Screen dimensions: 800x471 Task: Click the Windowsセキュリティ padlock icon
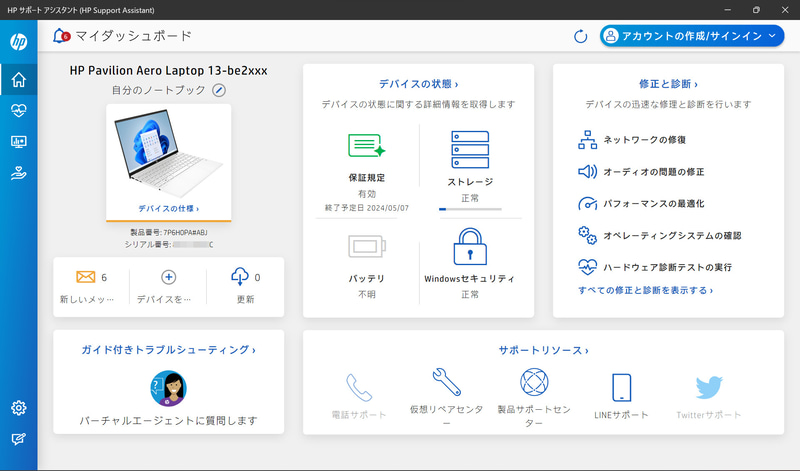(x=470, y=246)
